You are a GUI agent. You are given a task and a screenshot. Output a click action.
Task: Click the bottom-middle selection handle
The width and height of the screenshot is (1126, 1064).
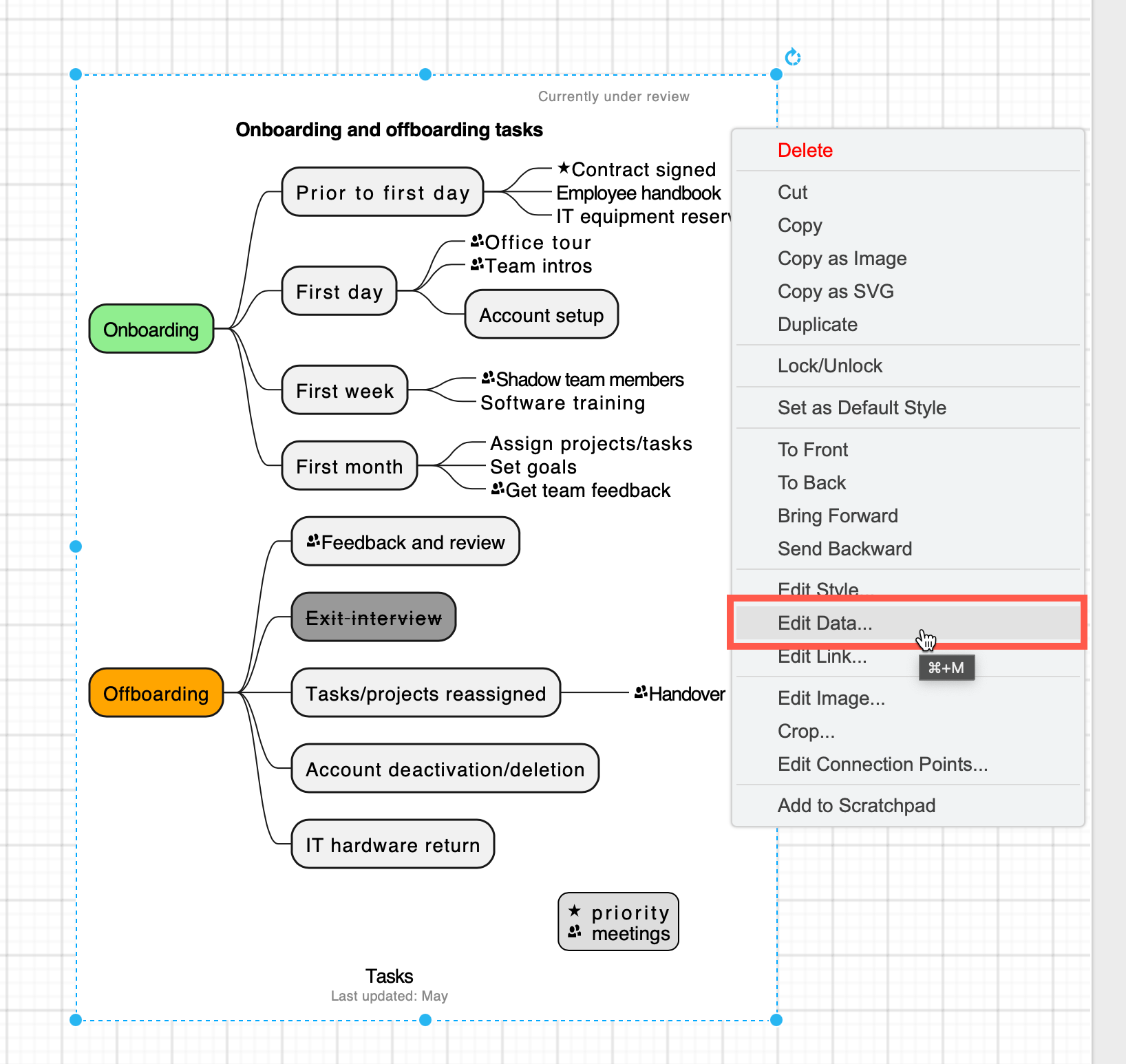pyautogui.click(x=425, y=1020)
